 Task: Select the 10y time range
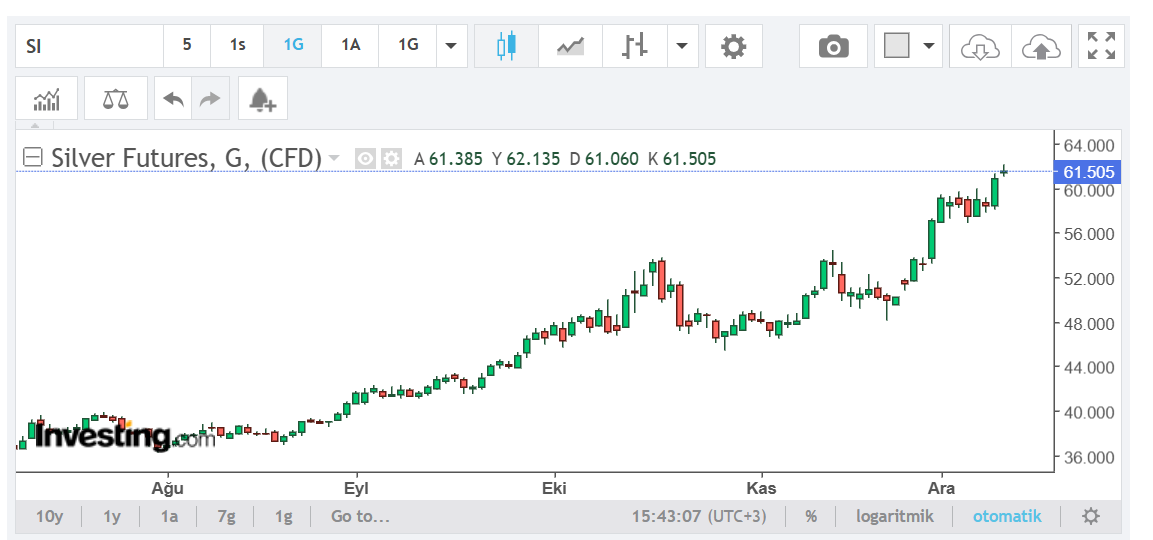[49, 516]
